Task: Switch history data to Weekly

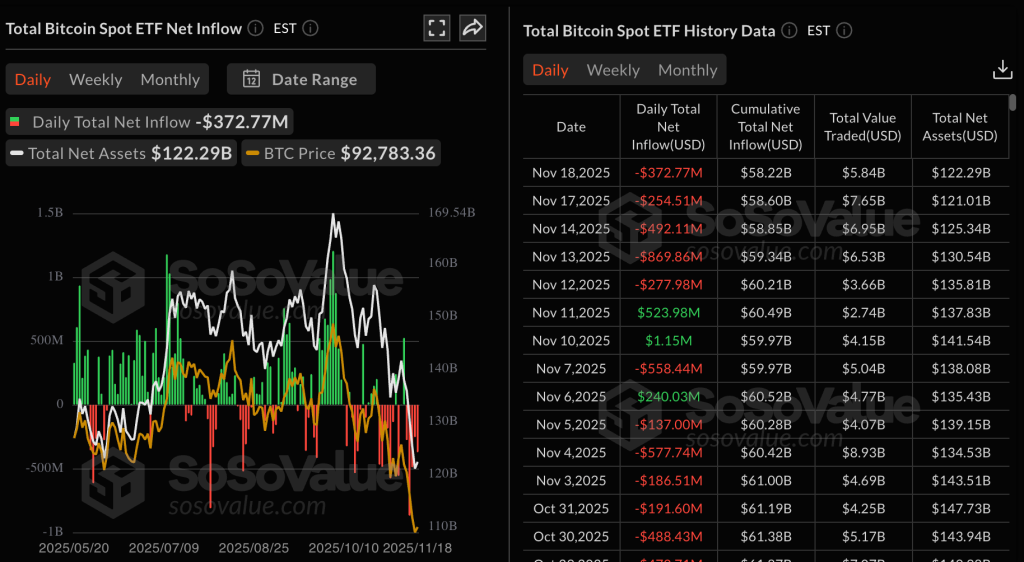Action: [613, 70]
